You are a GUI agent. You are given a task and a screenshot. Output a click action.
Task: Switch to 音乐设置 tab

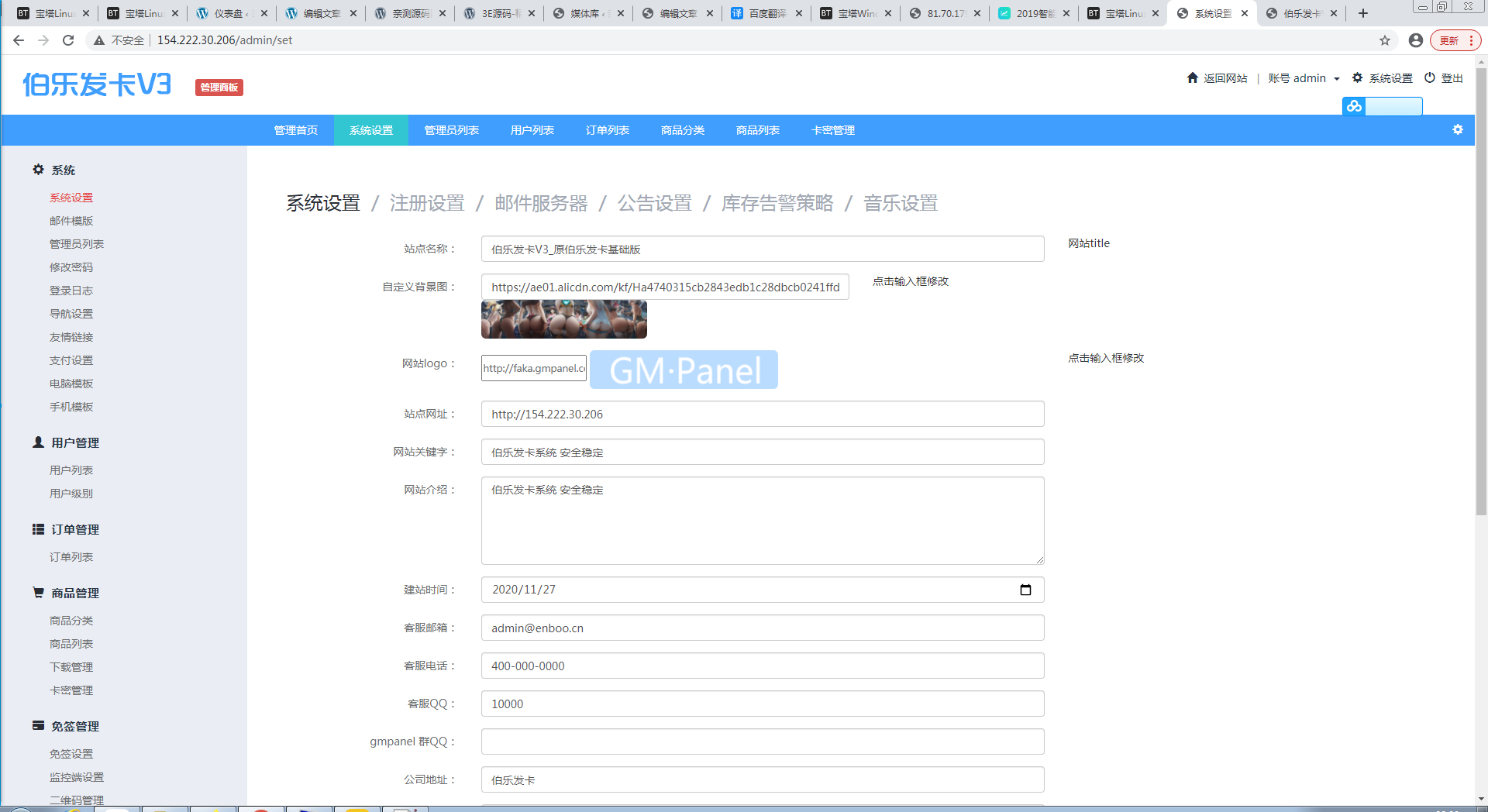900,203
